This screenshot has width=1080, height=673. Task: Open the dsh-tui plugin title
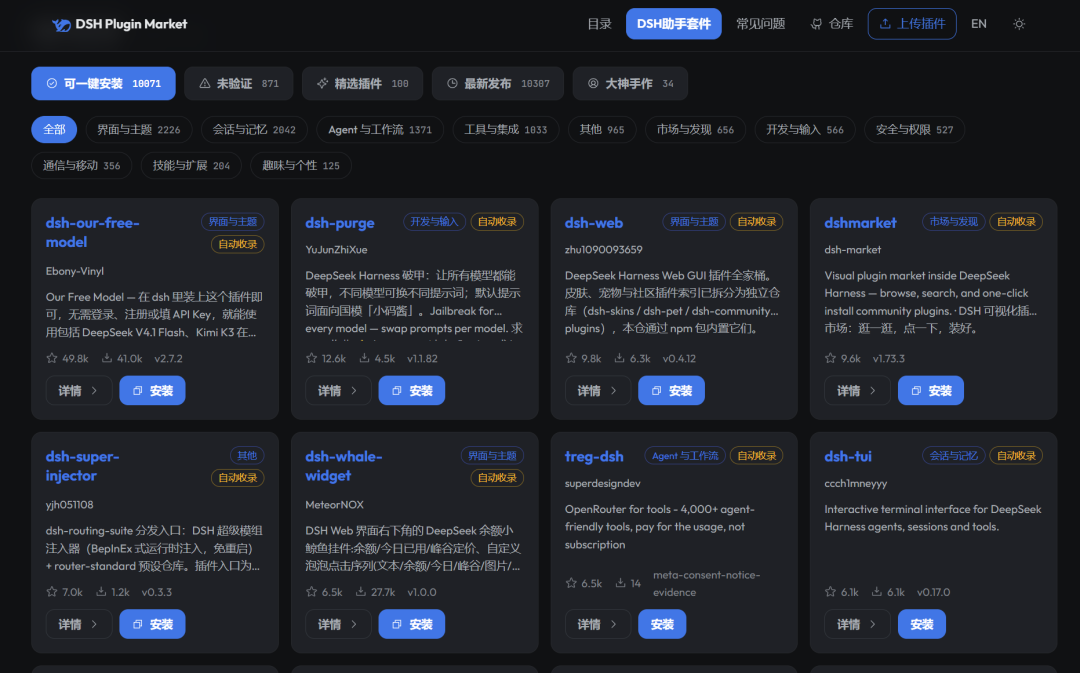pyautogui.click(x=848, y=457)
